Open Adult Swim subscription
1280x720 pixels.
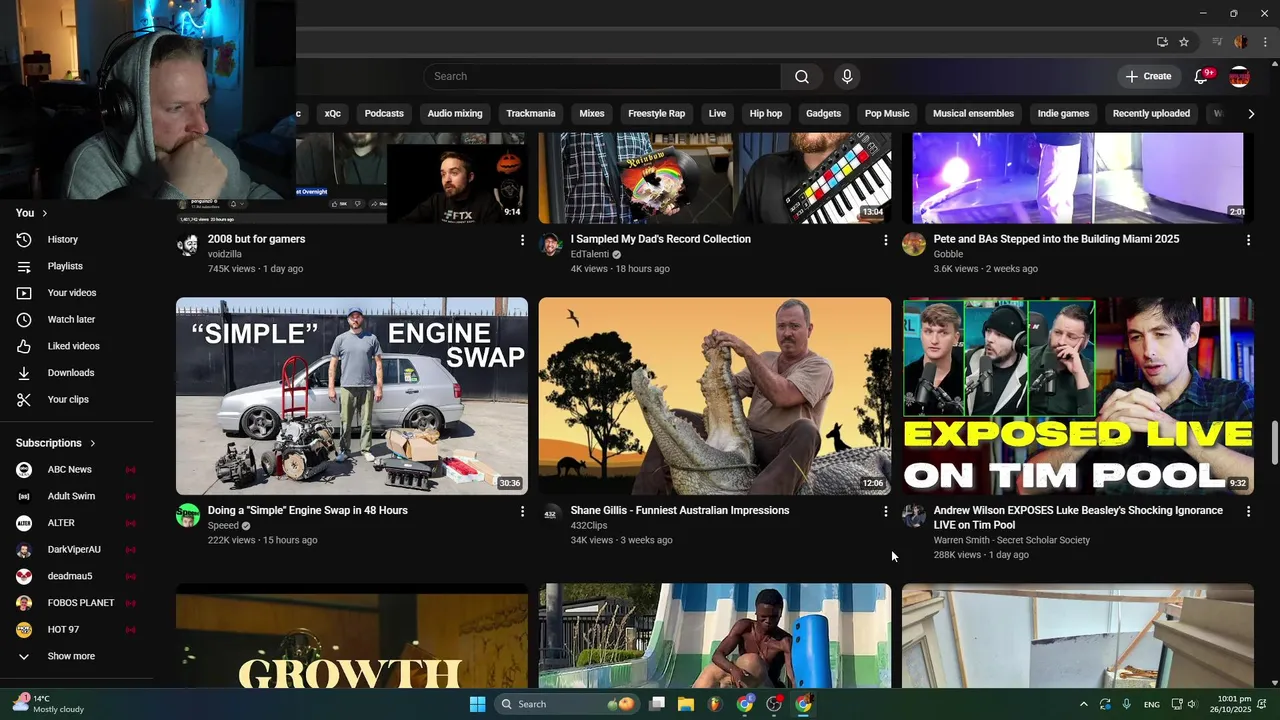77,496
